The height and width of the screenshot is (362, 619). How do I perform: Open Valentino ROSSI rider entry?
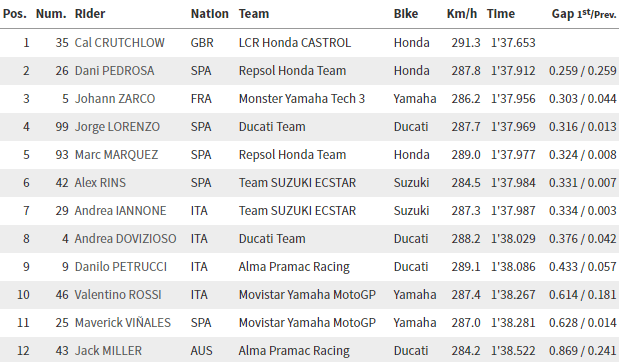(118, 295)
